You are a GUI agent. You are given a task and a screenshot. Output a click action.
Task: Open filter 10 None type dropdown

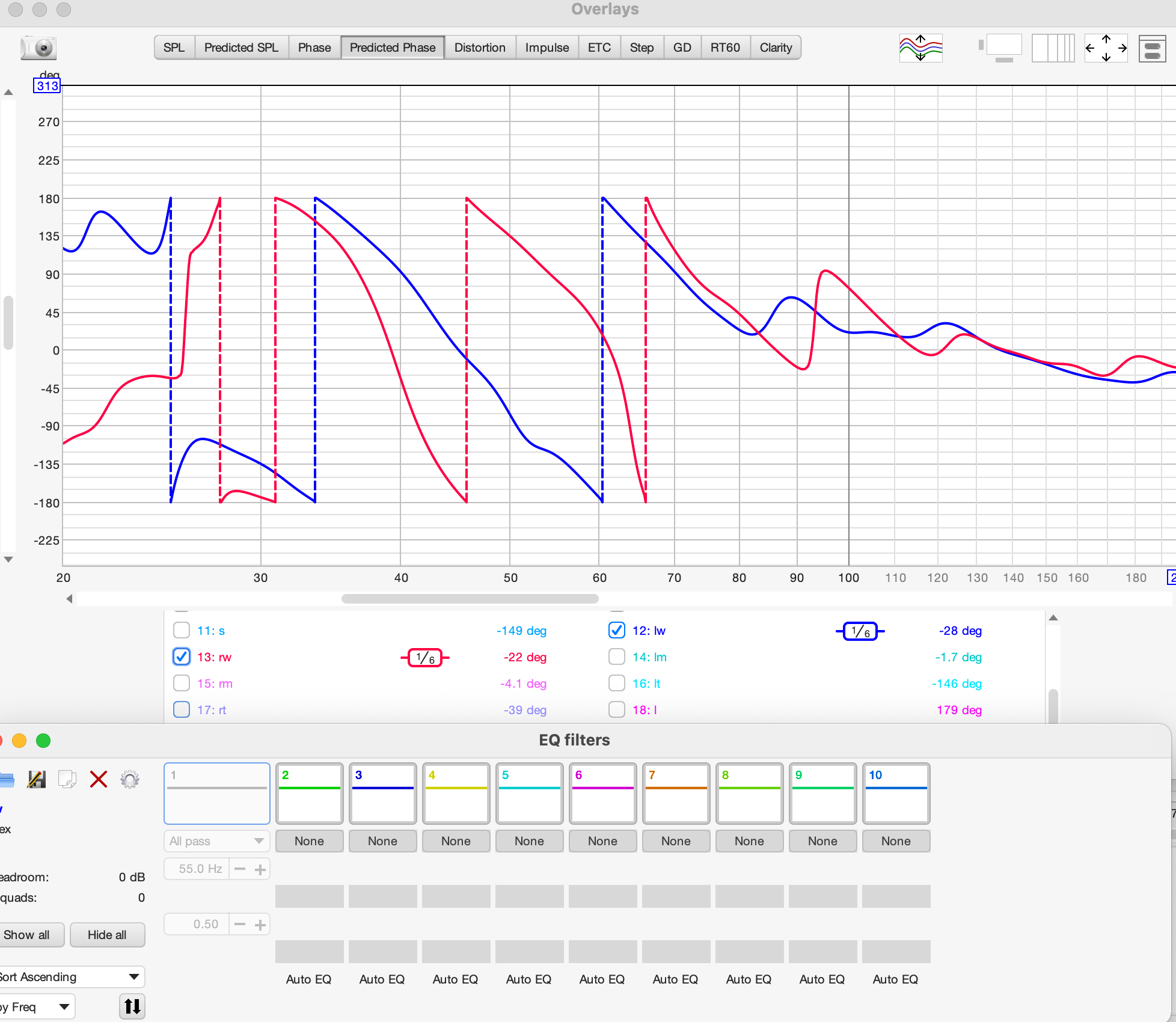coord(896,841)
